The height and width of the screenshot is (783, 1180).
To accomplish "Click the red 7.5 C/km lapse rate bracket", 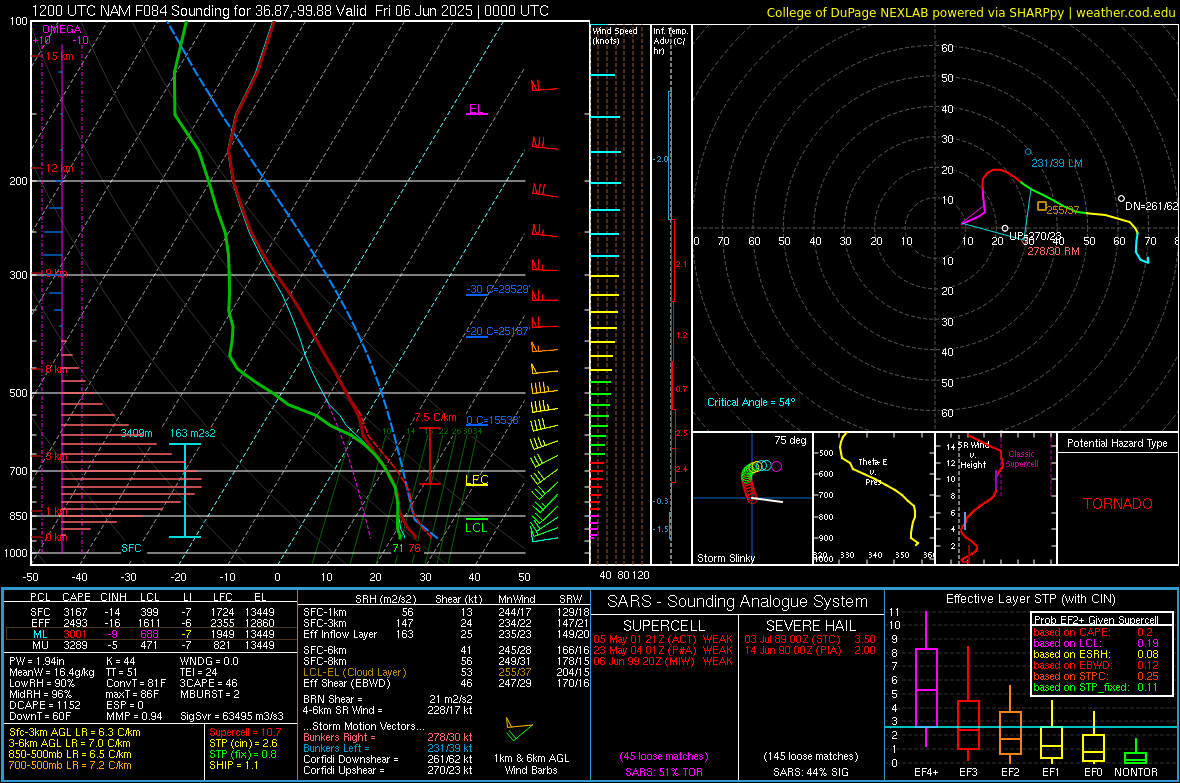I will (x=430, y=455).
